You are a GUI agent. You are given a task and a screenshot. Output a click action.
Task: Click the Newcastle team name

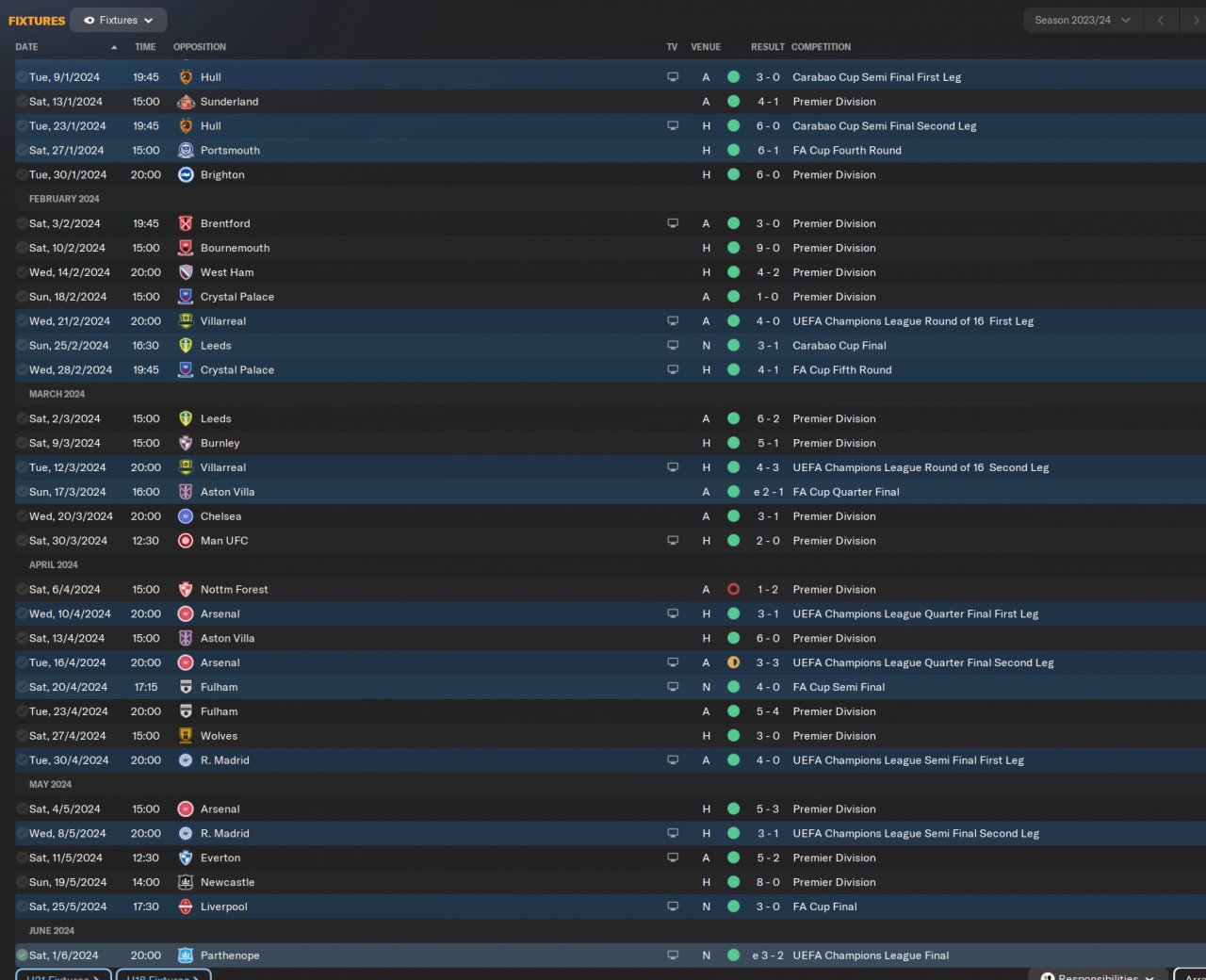click(x=227, y=883)
